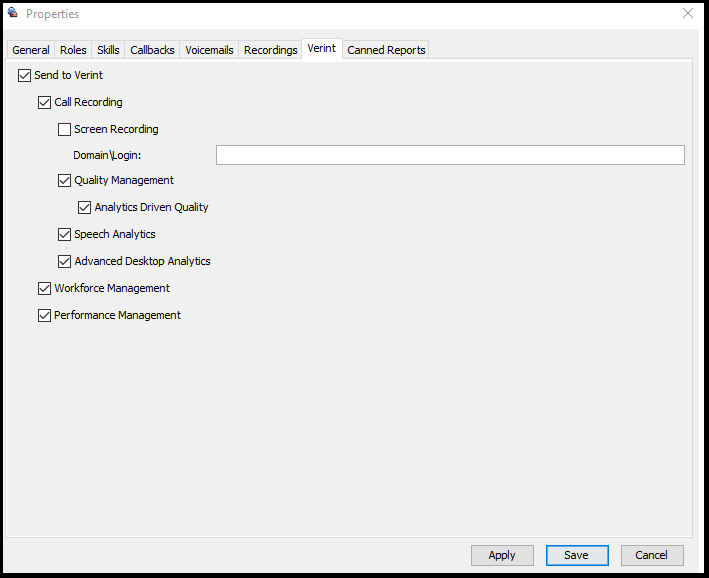The height and width of the screenshot is (578, 709).
Task: Click the Properties title text
Action: pyautogui.click(x=52, y=14)
